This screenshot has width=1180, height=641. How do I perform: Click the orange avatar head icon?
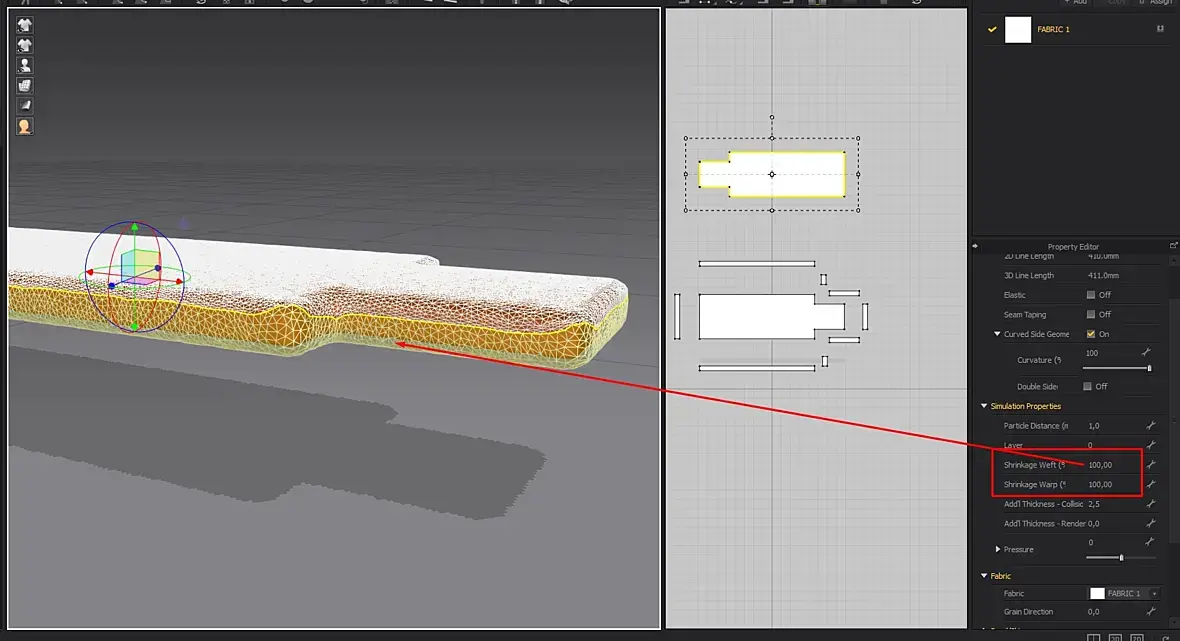pyautogui.click(x=24, y=126)
